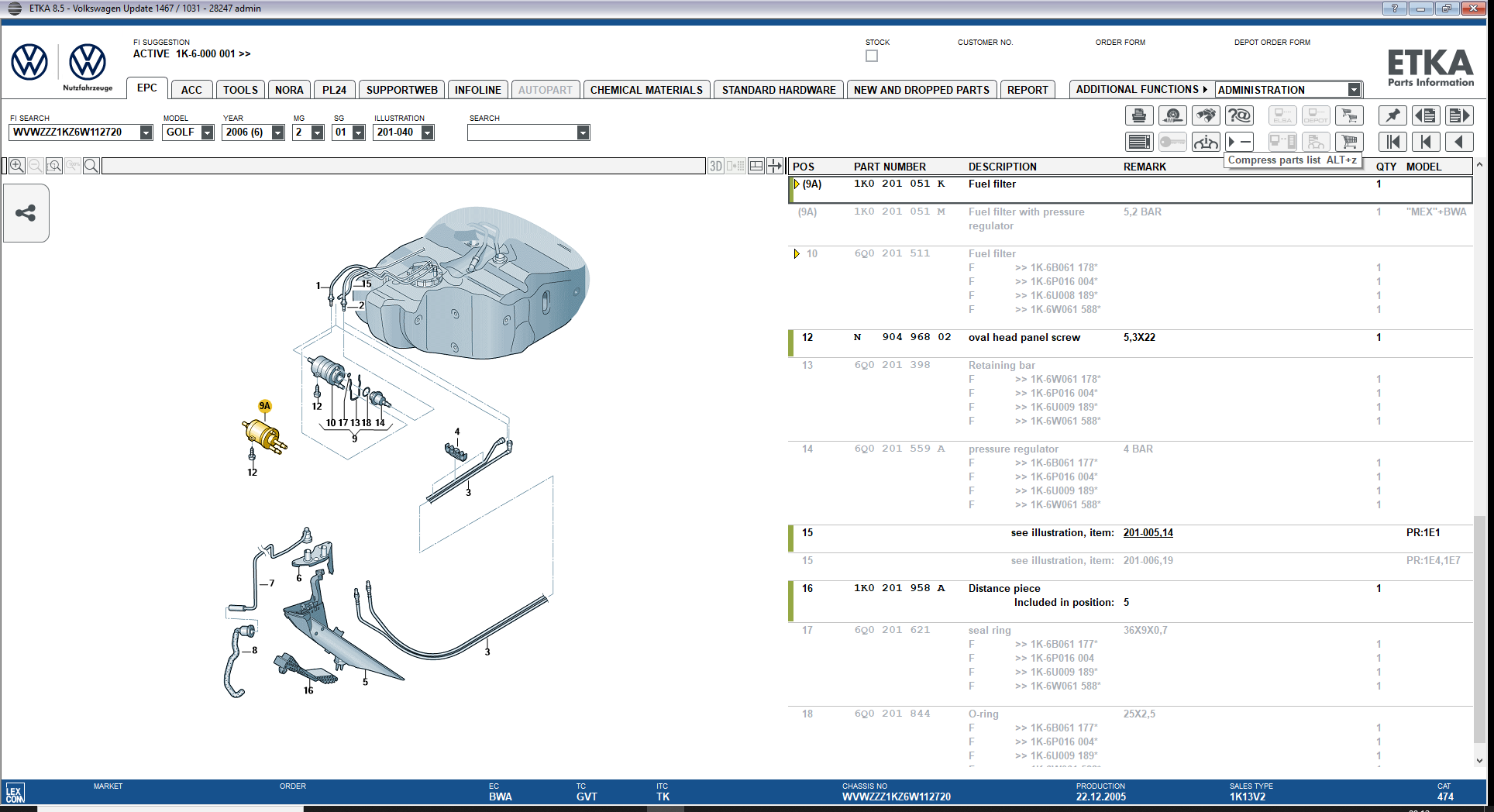Click the Volkswagen passenger cars logo

point(29,62)
